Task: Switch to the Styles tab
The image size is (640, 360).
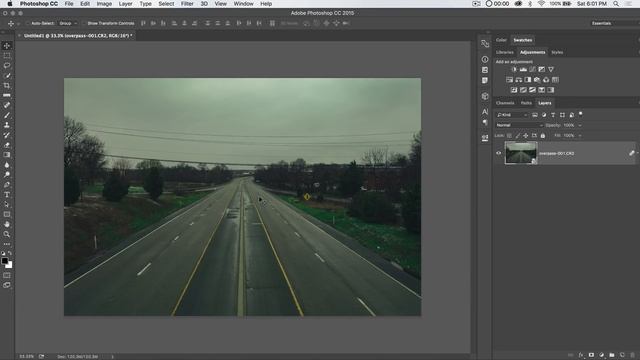Action: point(557,52)
